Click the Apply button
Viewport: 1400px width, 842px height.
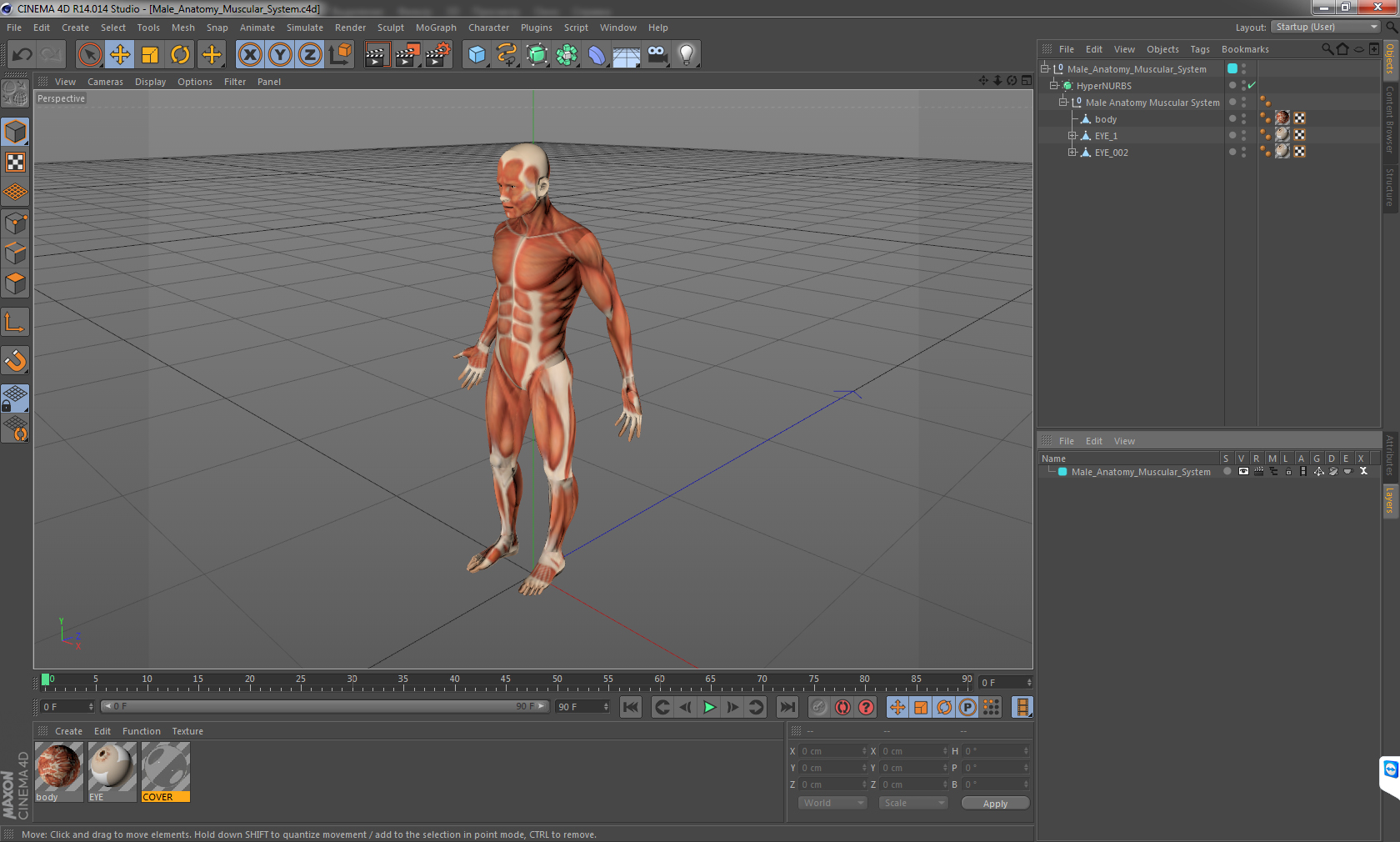995,804
